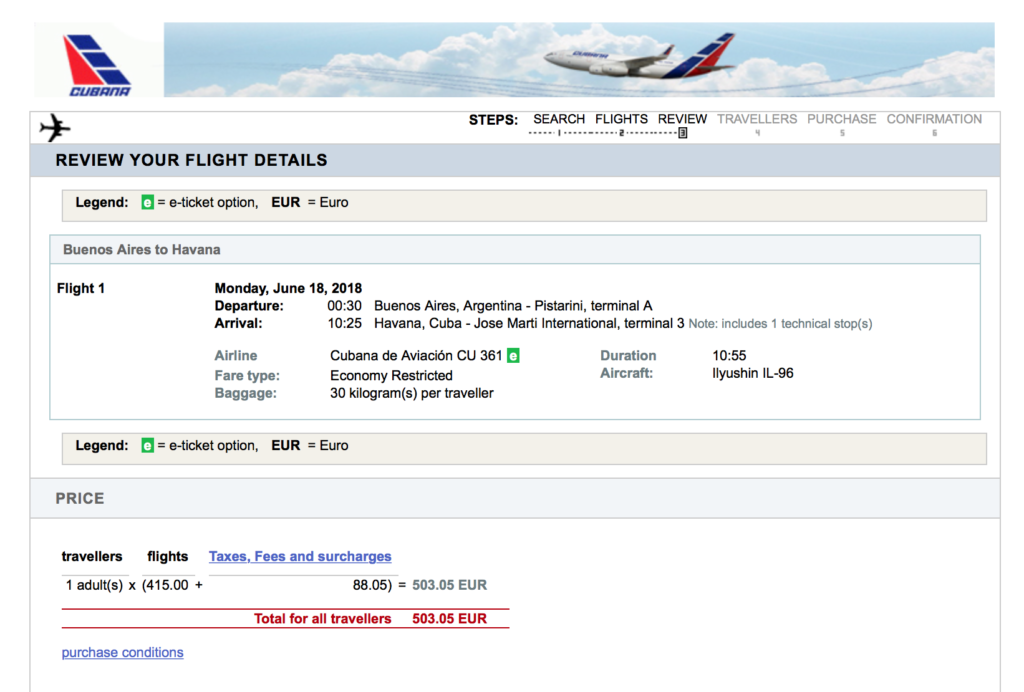This screenshot has height=692, width=1024.
Task: Click the e-ticket icon next to CU 361
Action: 515,355
